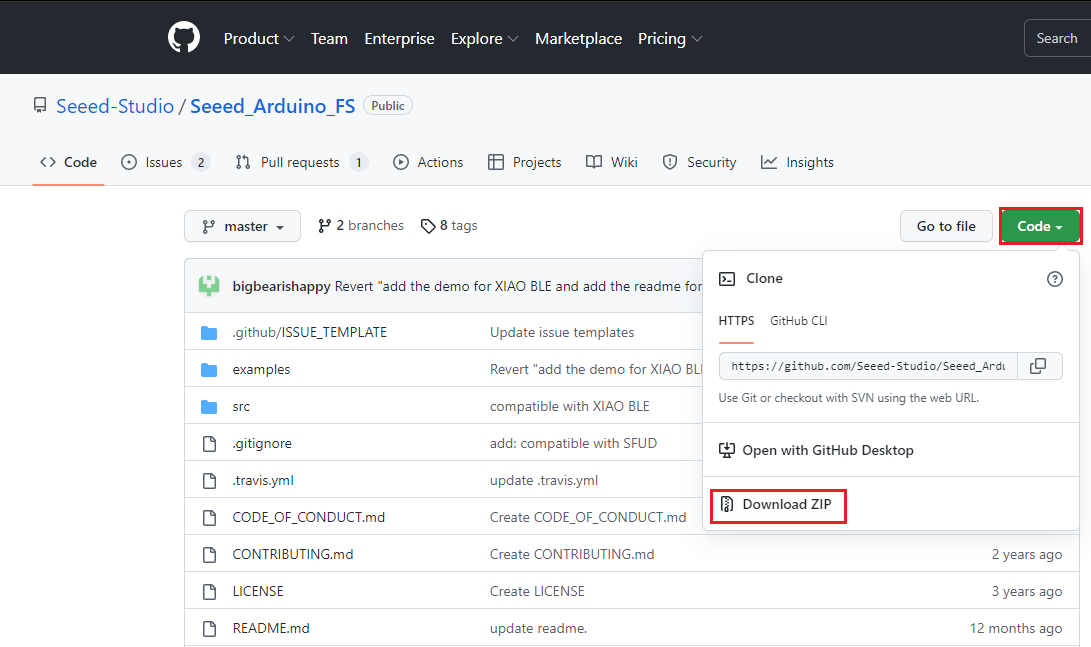Open the bigbearishappy author link
The width and height of the screenshot is (1091, 647).
tap(282, 287)
